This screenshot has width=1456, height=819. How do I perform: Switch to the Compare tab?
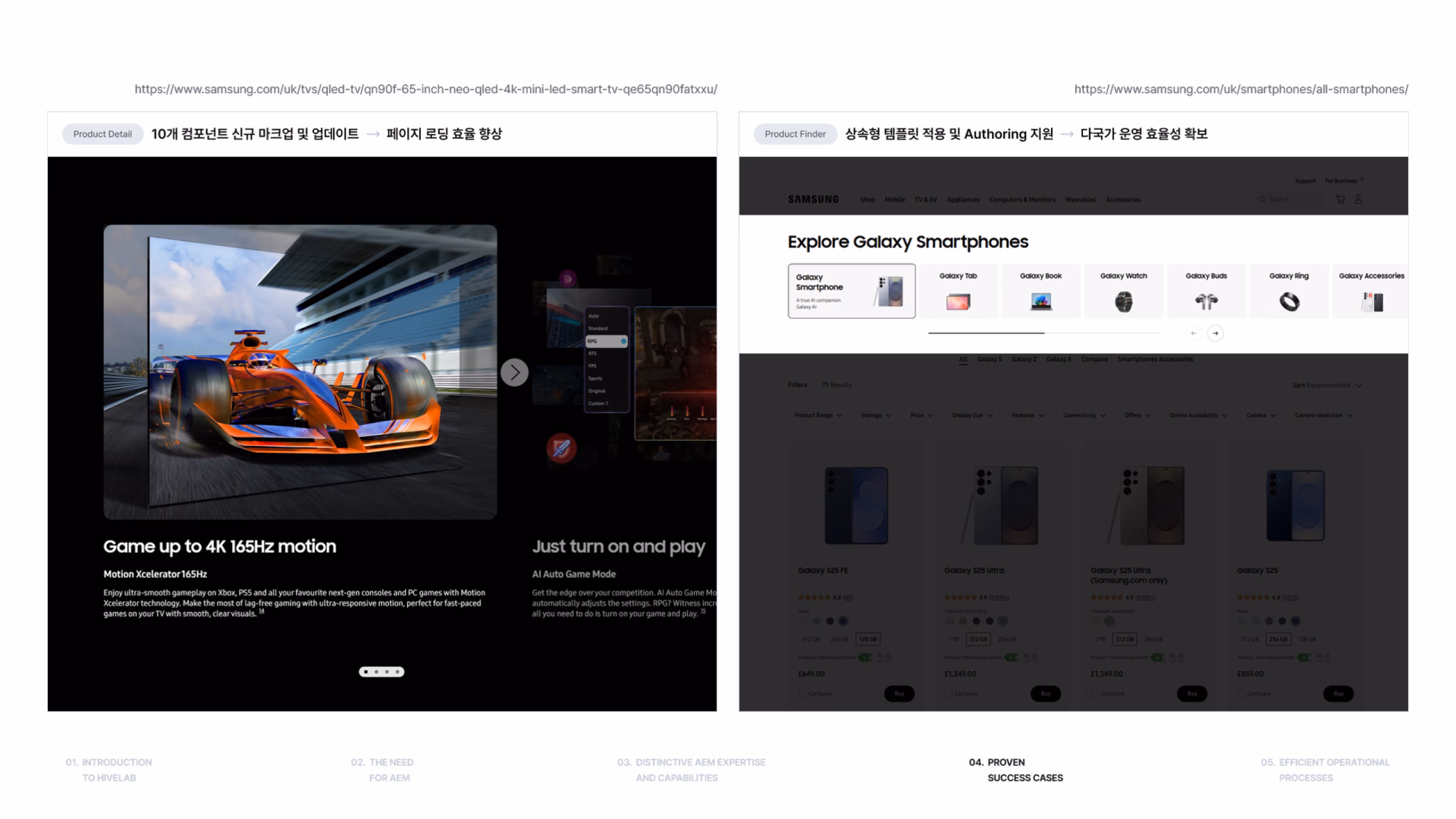click(x=1094, y=359)
